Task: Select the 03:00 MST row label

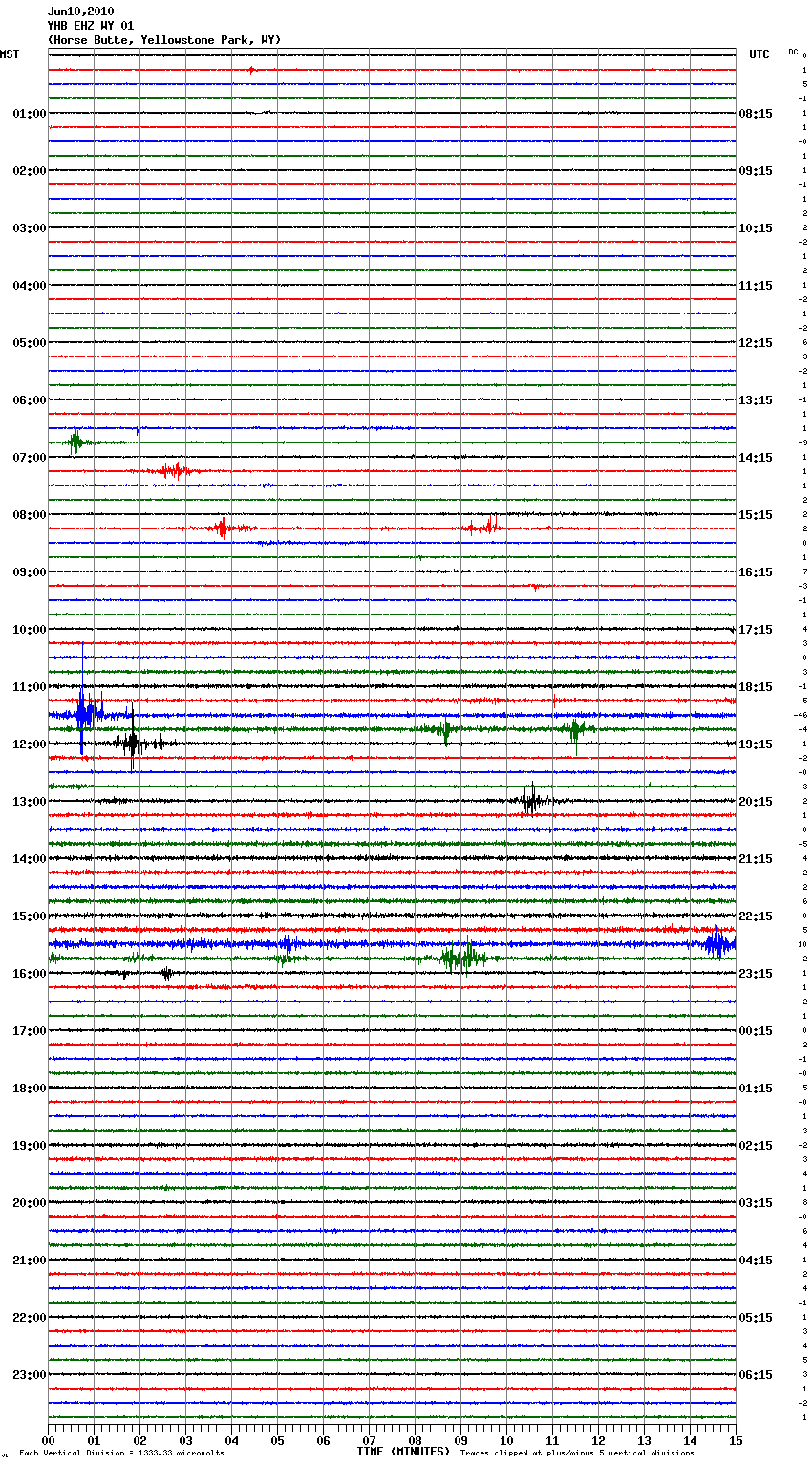Action: click(x=29, y=228)
